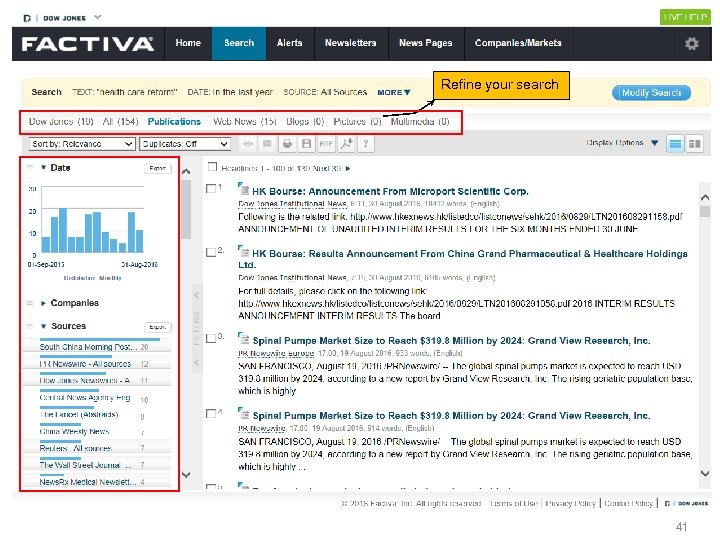Screen dimensions: 720x540
Task: Click the email envelope toolbar icon
Action: point(267,144)
